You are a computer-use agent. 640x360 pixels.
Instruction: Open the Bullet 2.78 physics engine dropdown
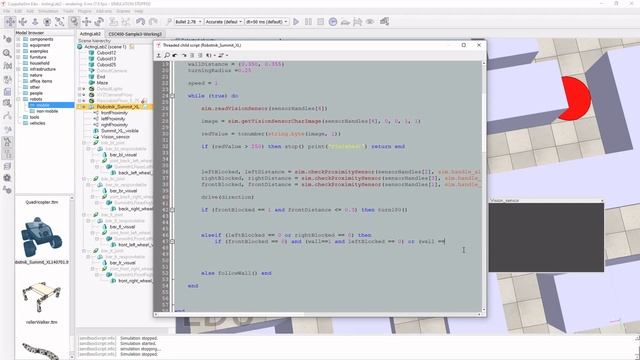pos(189,22)
